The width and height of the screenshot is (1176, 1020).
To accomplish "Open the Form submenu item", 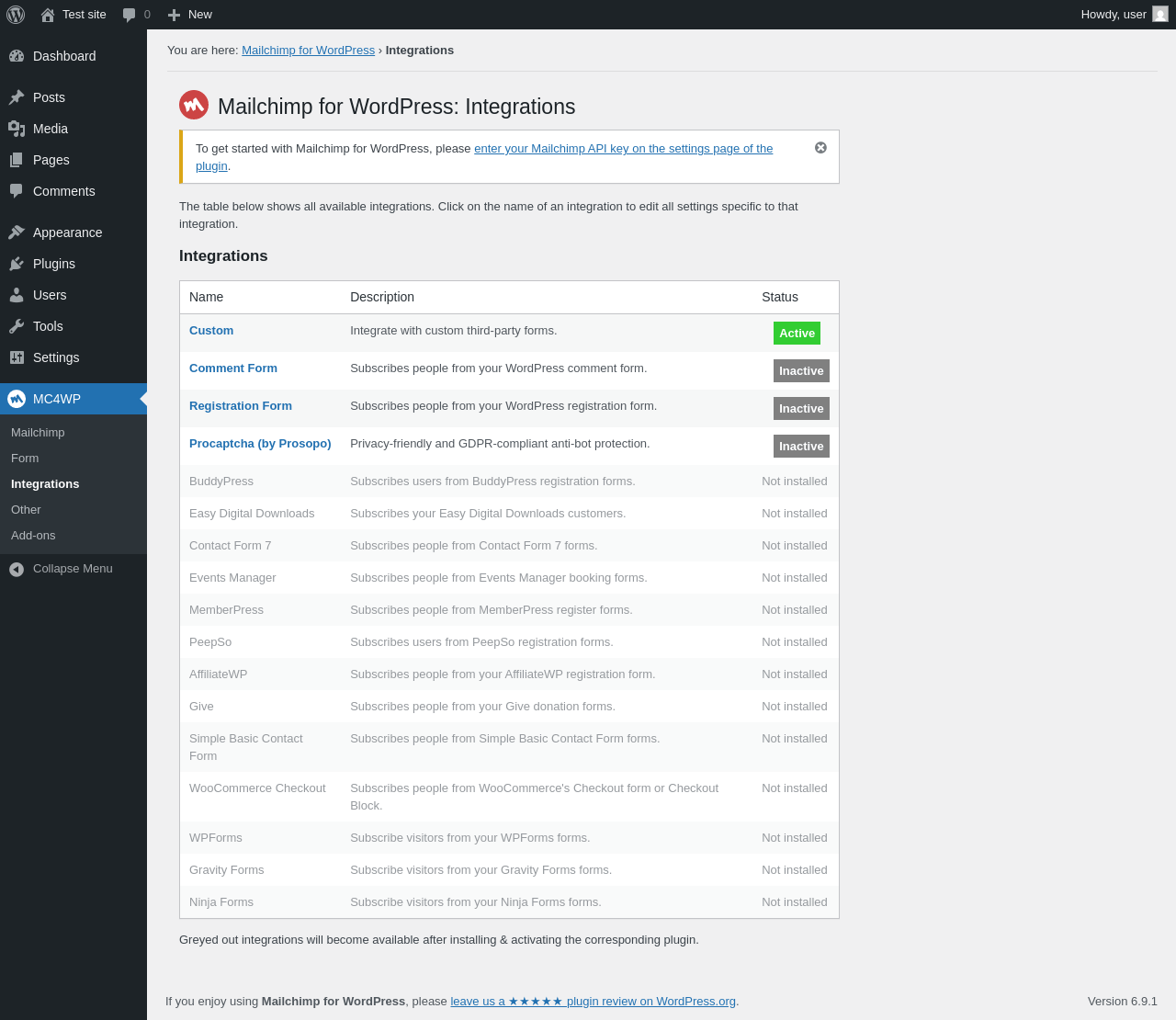I will coord(25,459).
